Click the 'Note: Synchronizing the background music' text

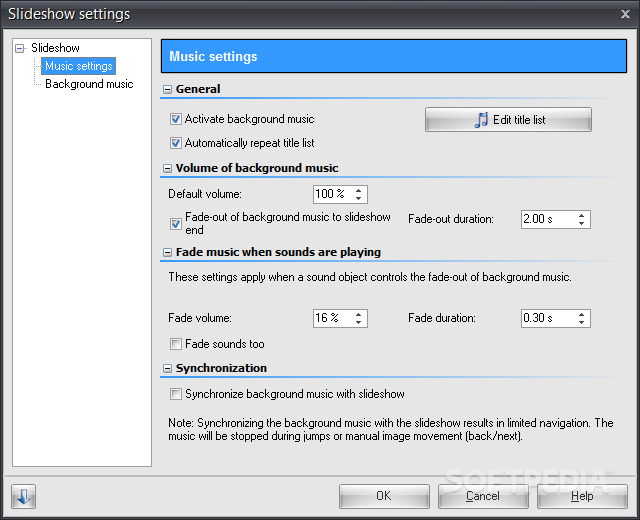pos(391,429)
